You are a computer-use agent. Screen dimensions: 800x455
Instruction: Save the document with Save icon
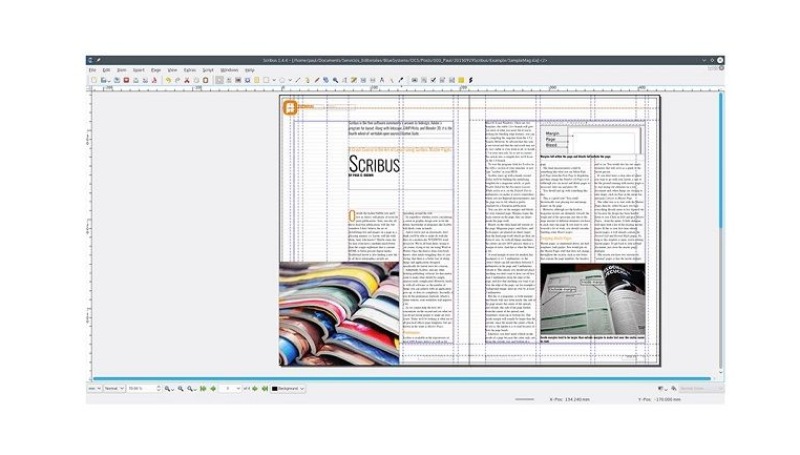click(117, 80)
